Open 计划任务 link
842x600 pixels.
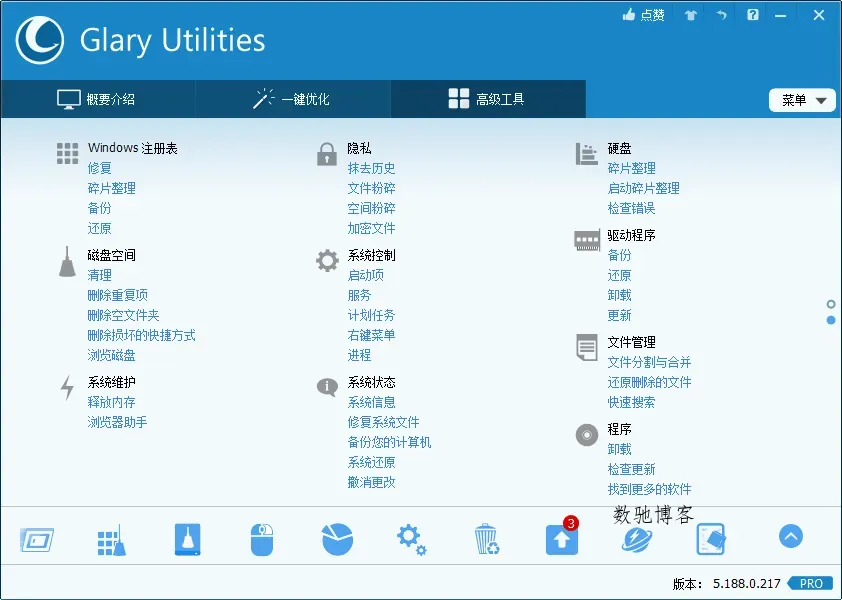tap(371, 315)
